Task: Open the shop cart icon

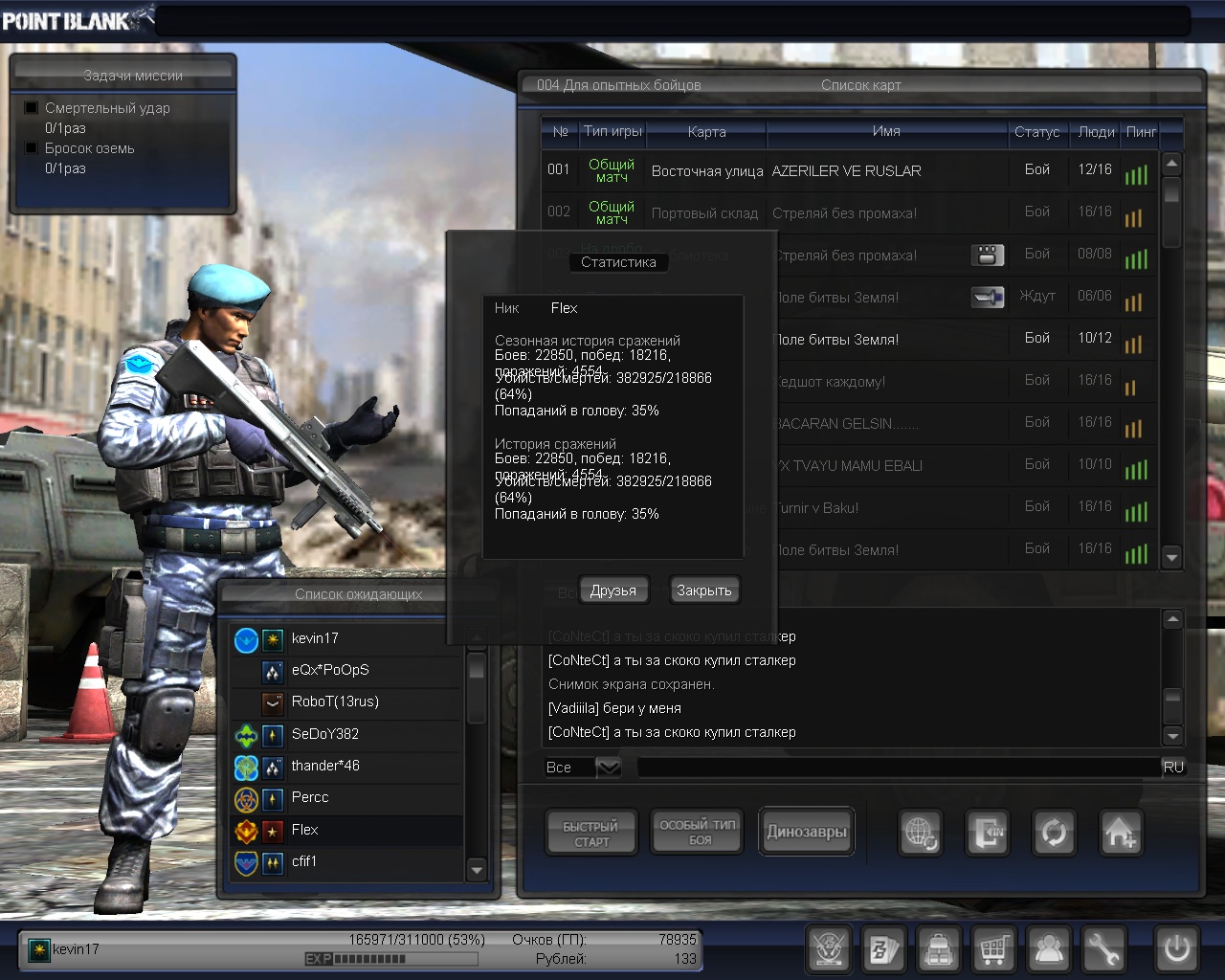Action: click(x=994, y=949)
